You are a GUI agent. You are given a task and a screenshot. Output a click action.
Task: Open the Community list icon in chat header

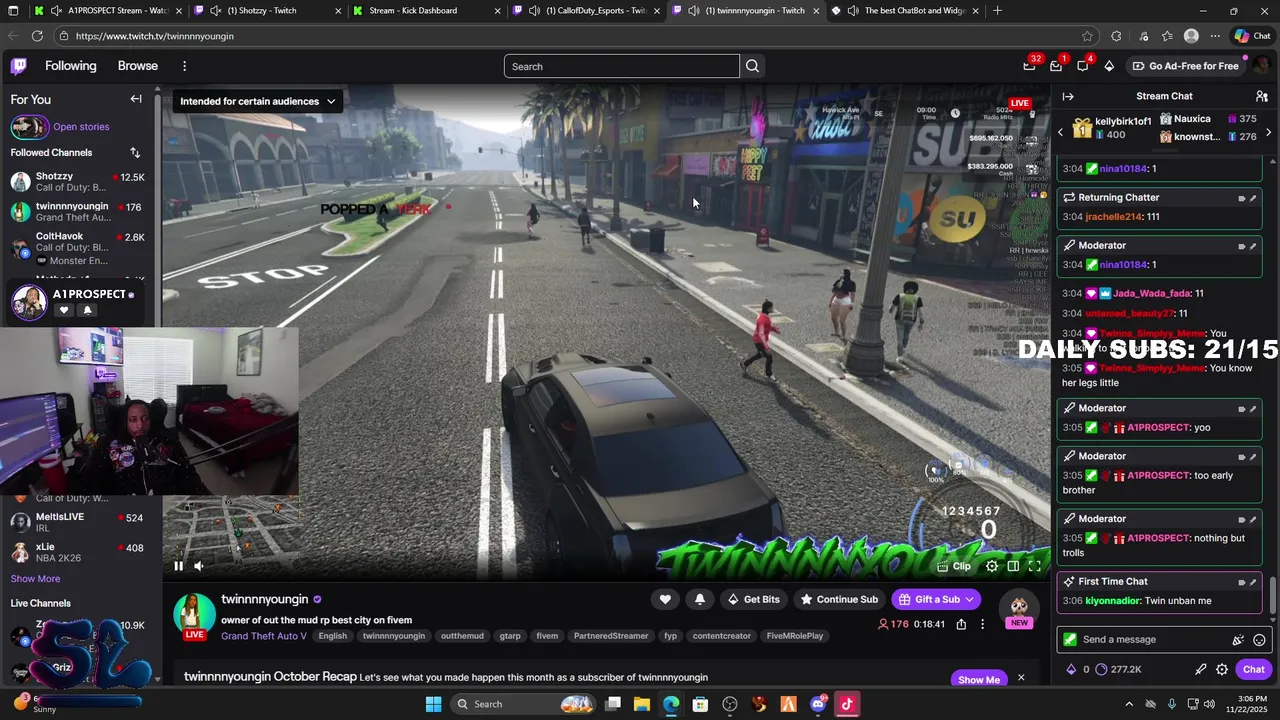pyautogui.click(x=1262, y=96)
